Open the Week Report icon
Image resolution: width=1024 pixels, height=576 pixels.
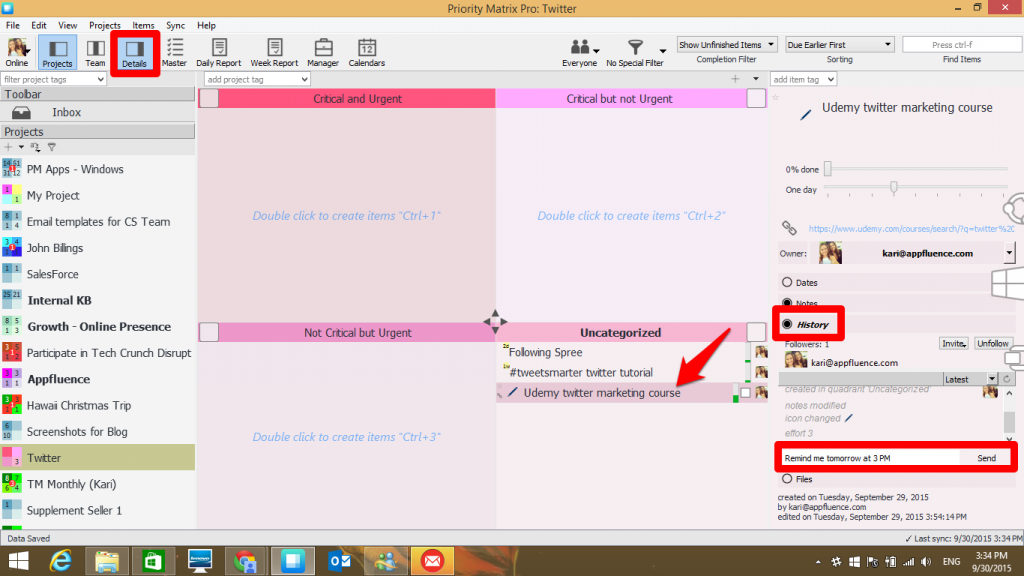[x=274, y=48]
